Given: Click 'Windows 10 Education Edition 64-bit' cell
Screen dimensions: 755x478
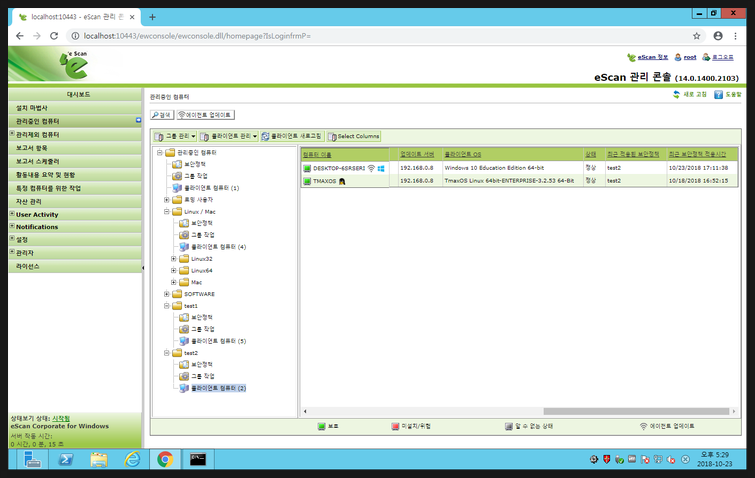Looking at the screenshot, I should click(x=512, y=168).
